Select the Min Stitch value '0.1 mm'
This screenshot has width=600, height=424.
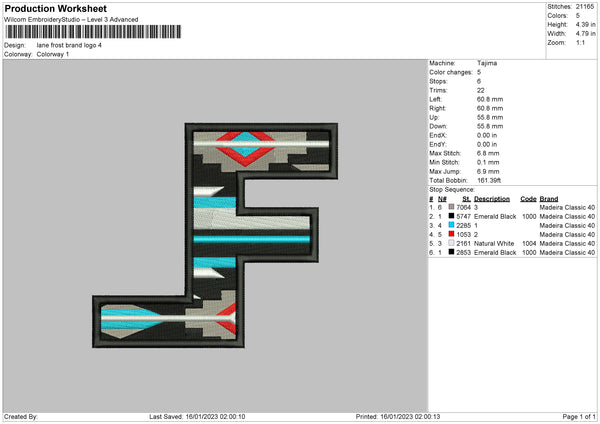488,162
